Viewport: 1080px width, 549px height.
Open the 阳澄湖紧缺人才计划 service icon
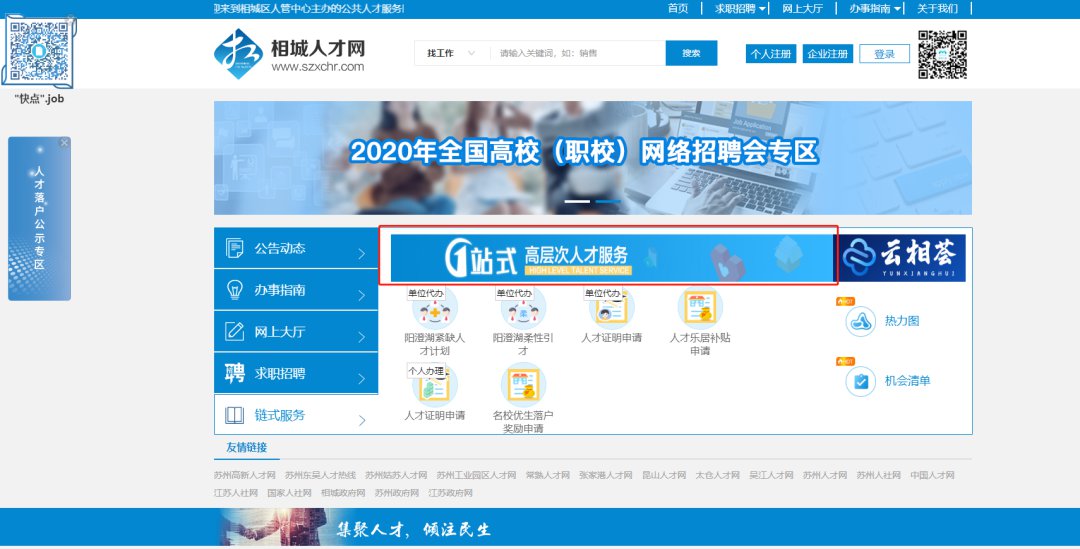click(x=435, y=309)
